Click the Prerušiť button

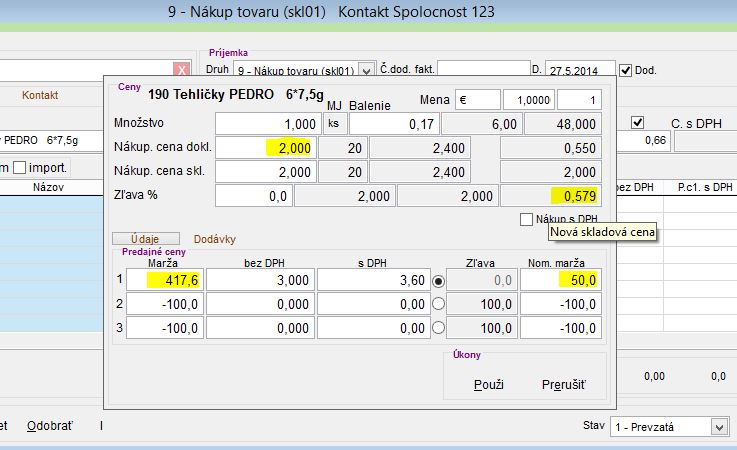[563, 385]
